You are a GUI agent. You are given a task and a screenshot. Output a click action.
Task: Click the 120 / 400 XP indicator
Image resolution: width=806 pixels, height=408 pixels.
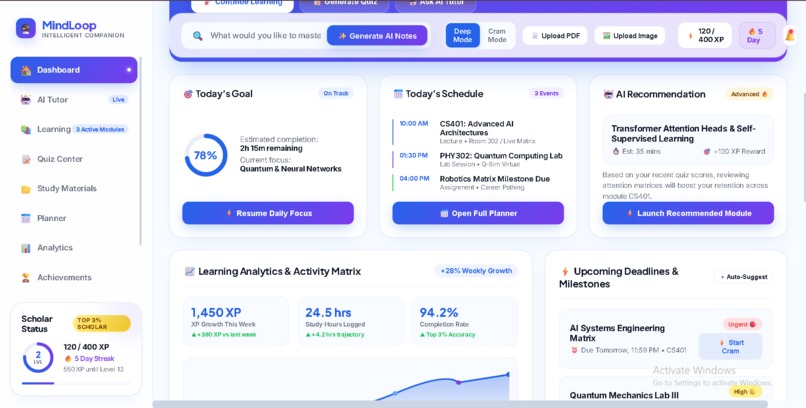coord(705,35)
